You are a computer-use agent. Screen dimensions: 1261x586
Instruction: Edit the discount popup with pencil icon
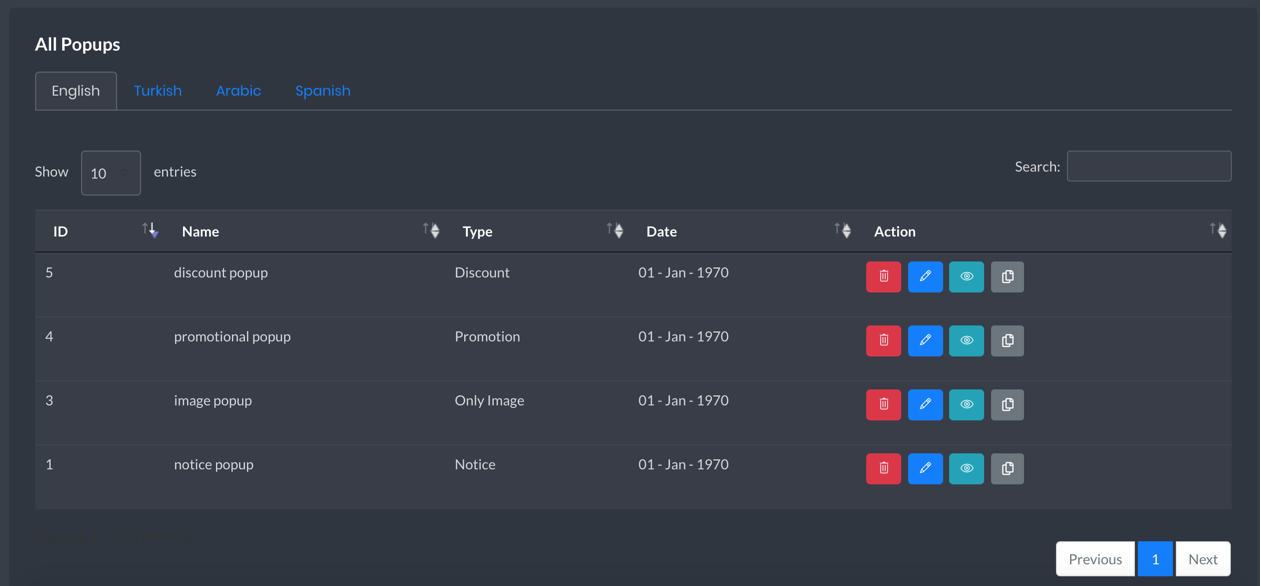coord(925,277)
